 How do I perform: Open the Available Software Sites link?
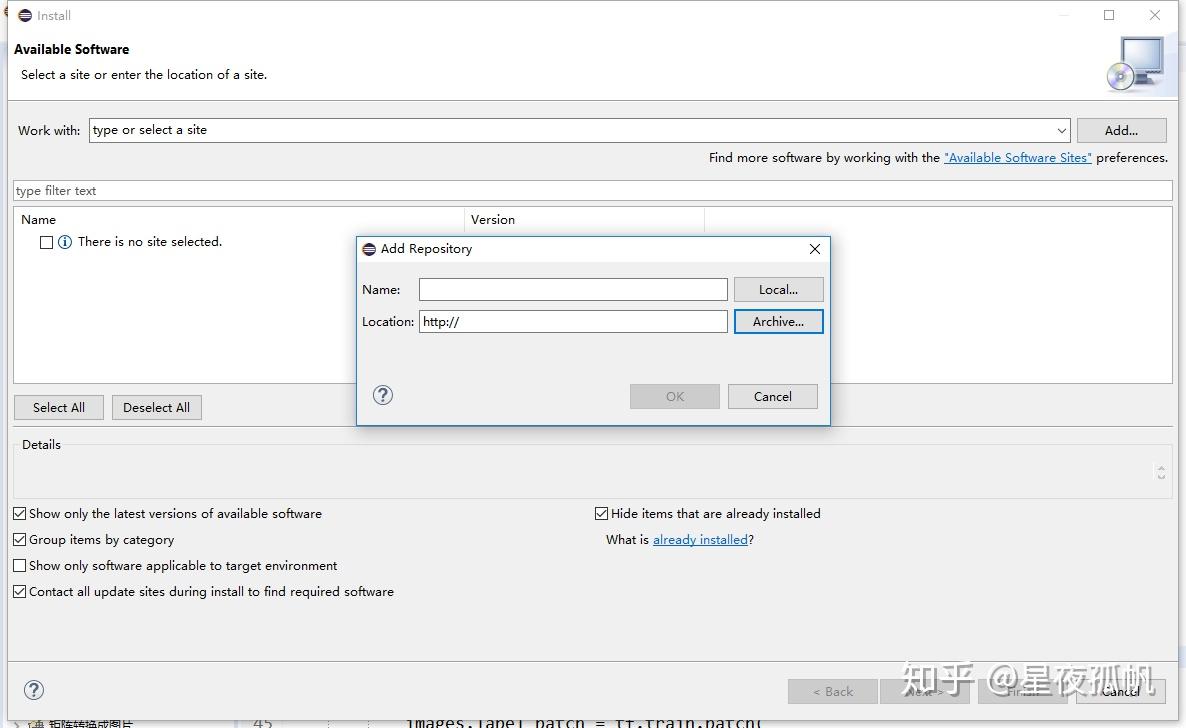click(1017, 157)
